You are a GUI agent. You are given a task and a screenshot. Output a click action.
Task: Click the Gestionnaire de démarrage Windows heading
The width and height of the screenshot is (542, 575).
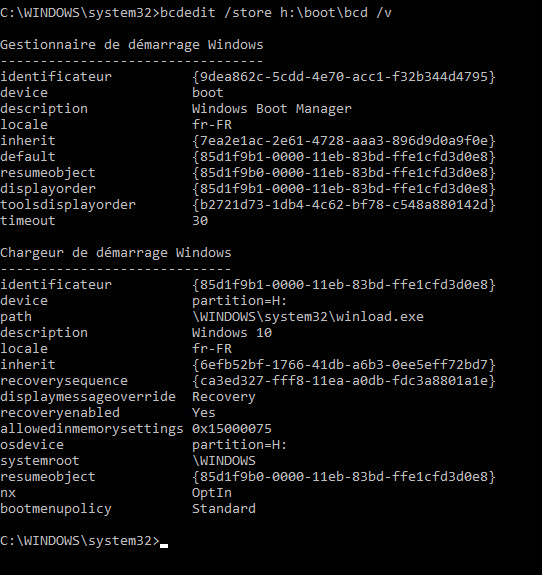[132, 45]
